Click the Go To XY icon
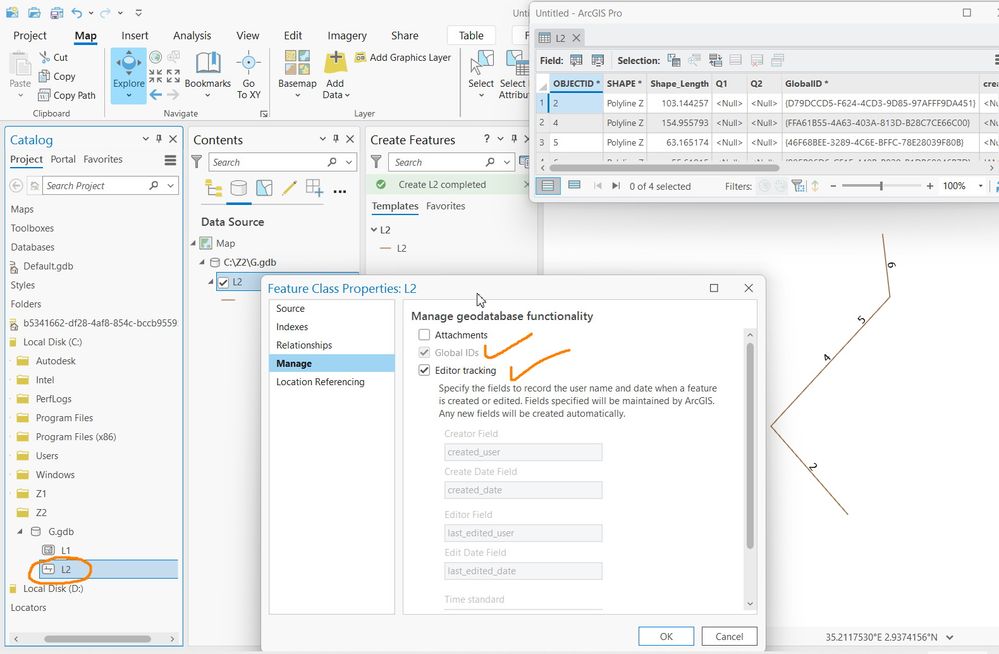 [248, 62]
